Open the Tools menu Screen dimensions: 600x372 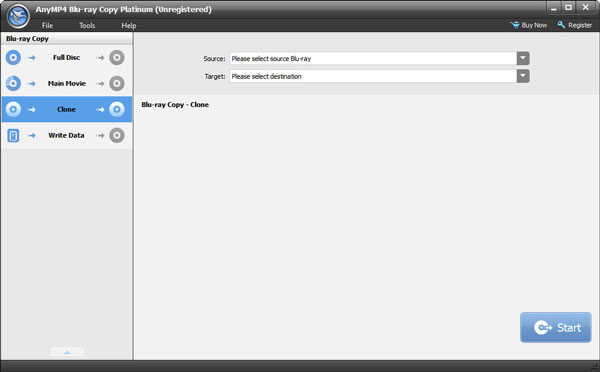(x=87, y=26)
